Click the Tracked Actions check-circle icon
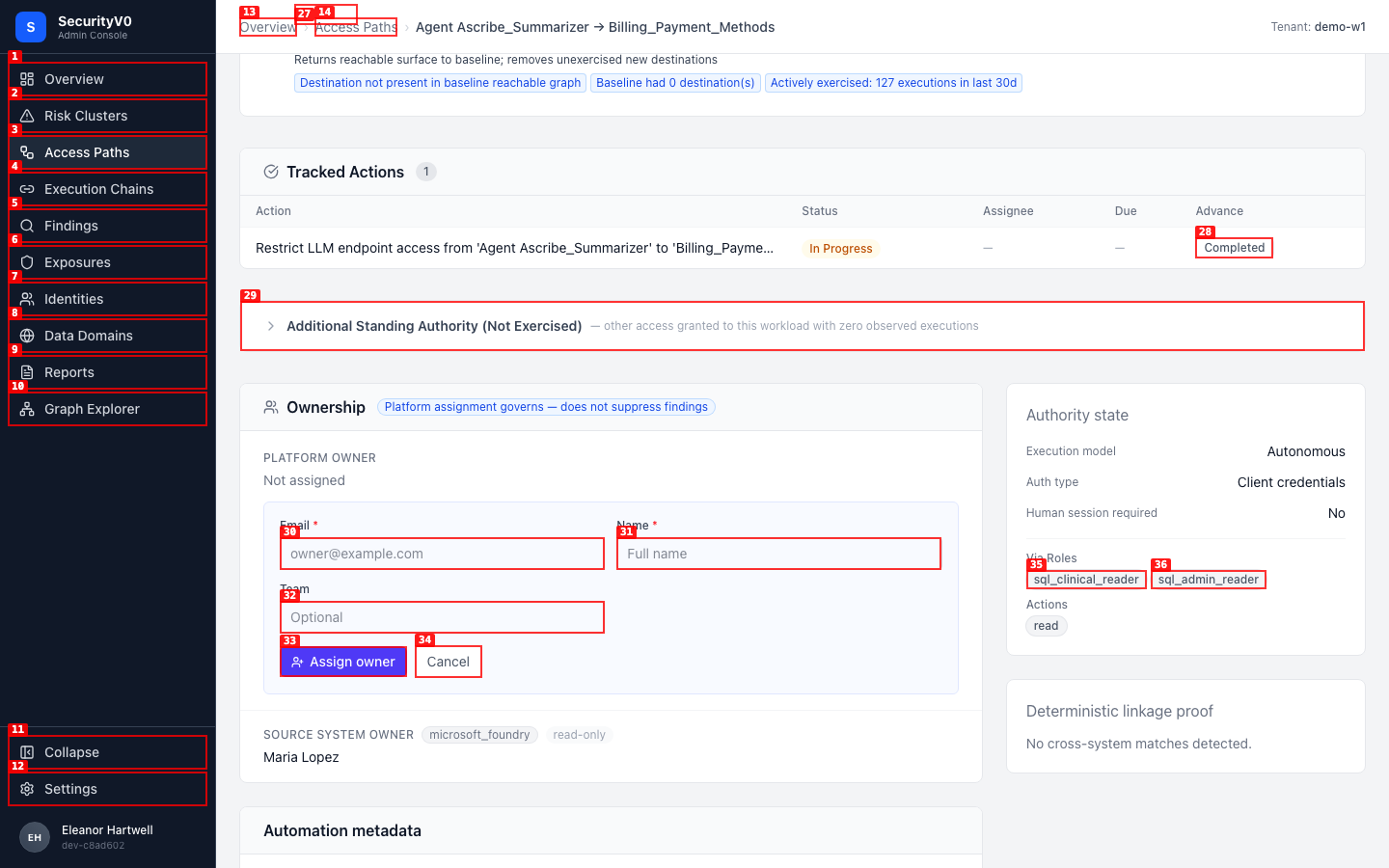Screen dimensions: 1389x868 (271, 172)
